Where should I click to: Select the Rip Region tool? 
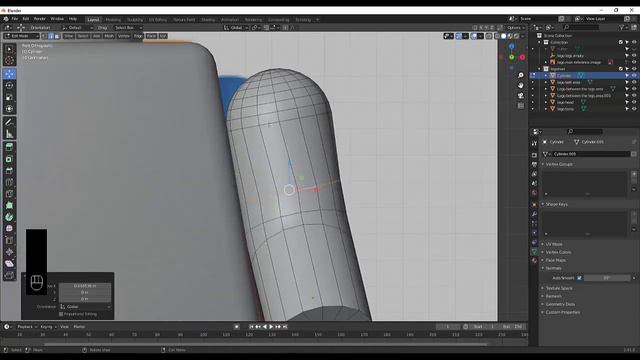(x=9, y=276)
